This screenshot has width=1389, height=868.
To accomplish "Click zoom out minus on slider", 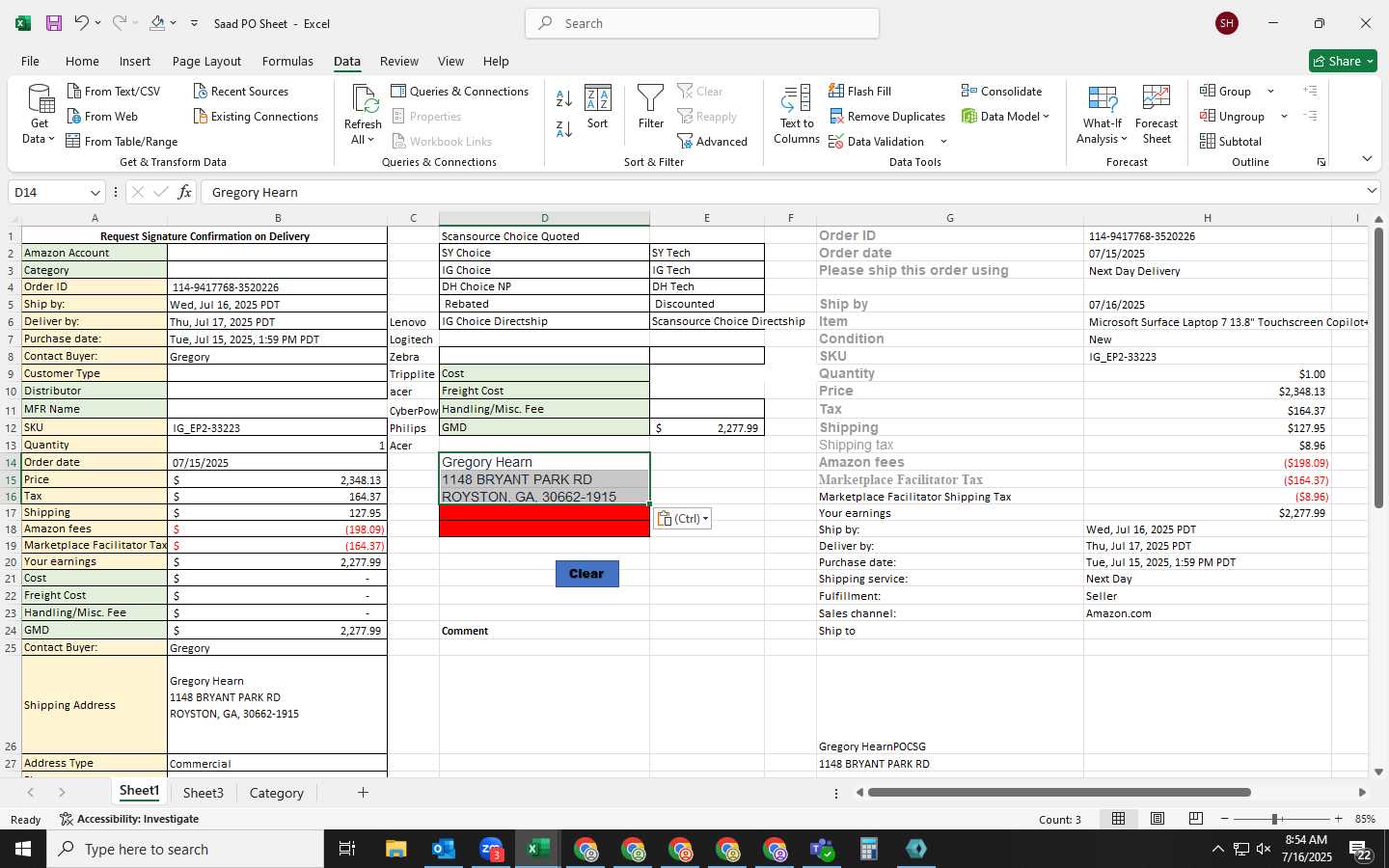I will click(x=1225, y=819).
